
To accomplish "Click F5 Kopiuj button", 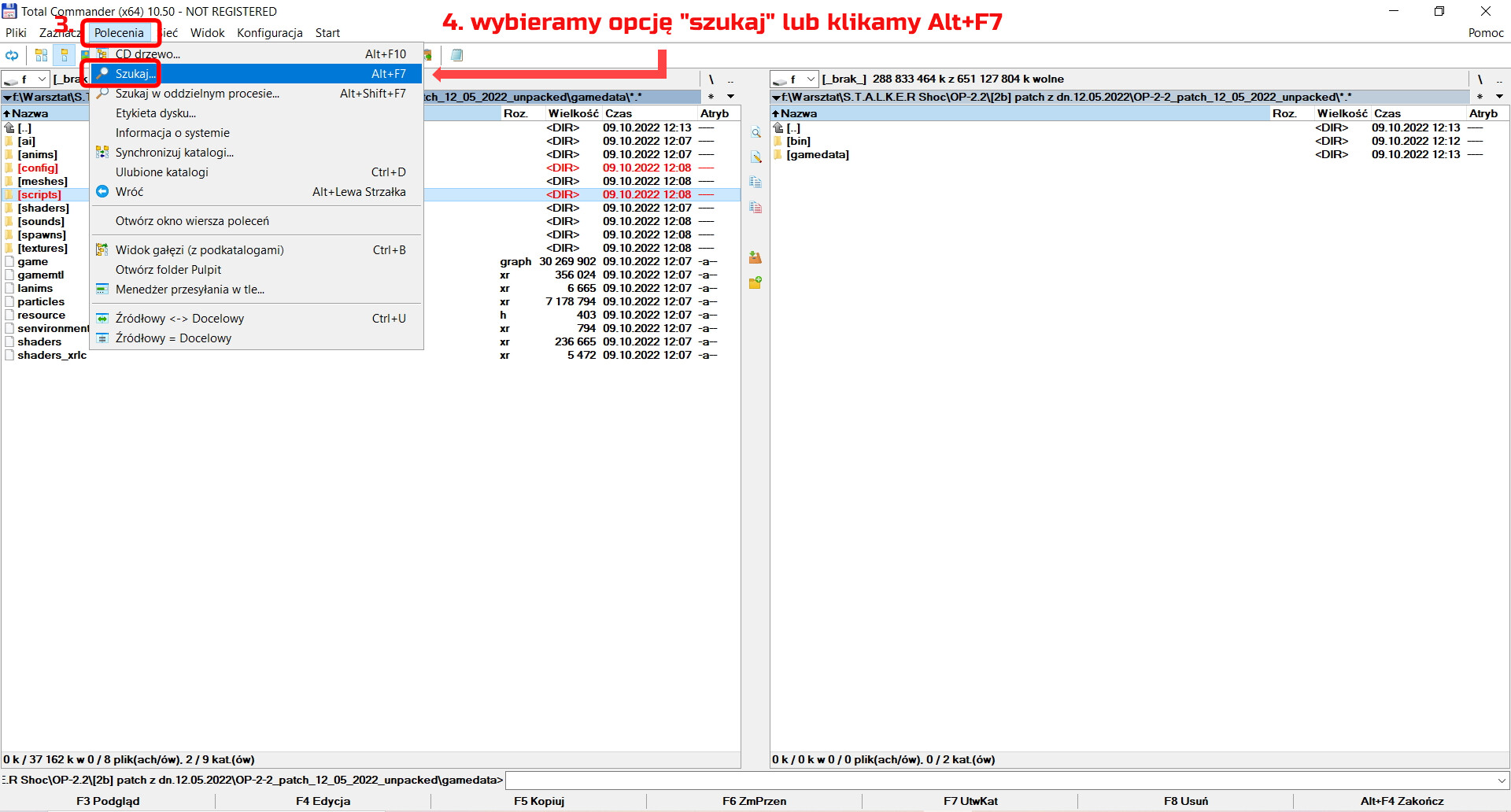I will 539,801.
